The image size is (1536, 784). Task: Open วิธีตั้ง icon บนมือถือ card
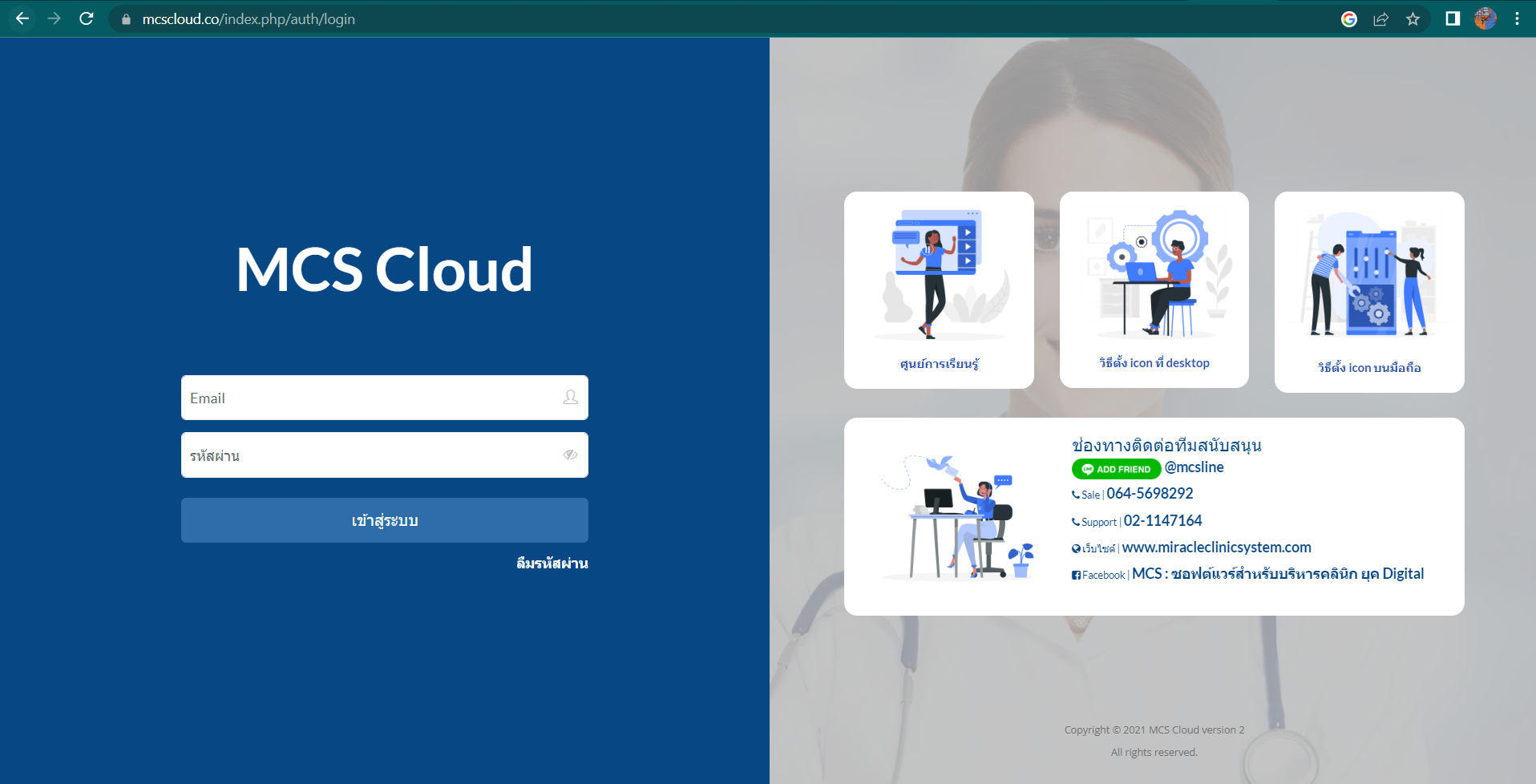point(1369,292)
